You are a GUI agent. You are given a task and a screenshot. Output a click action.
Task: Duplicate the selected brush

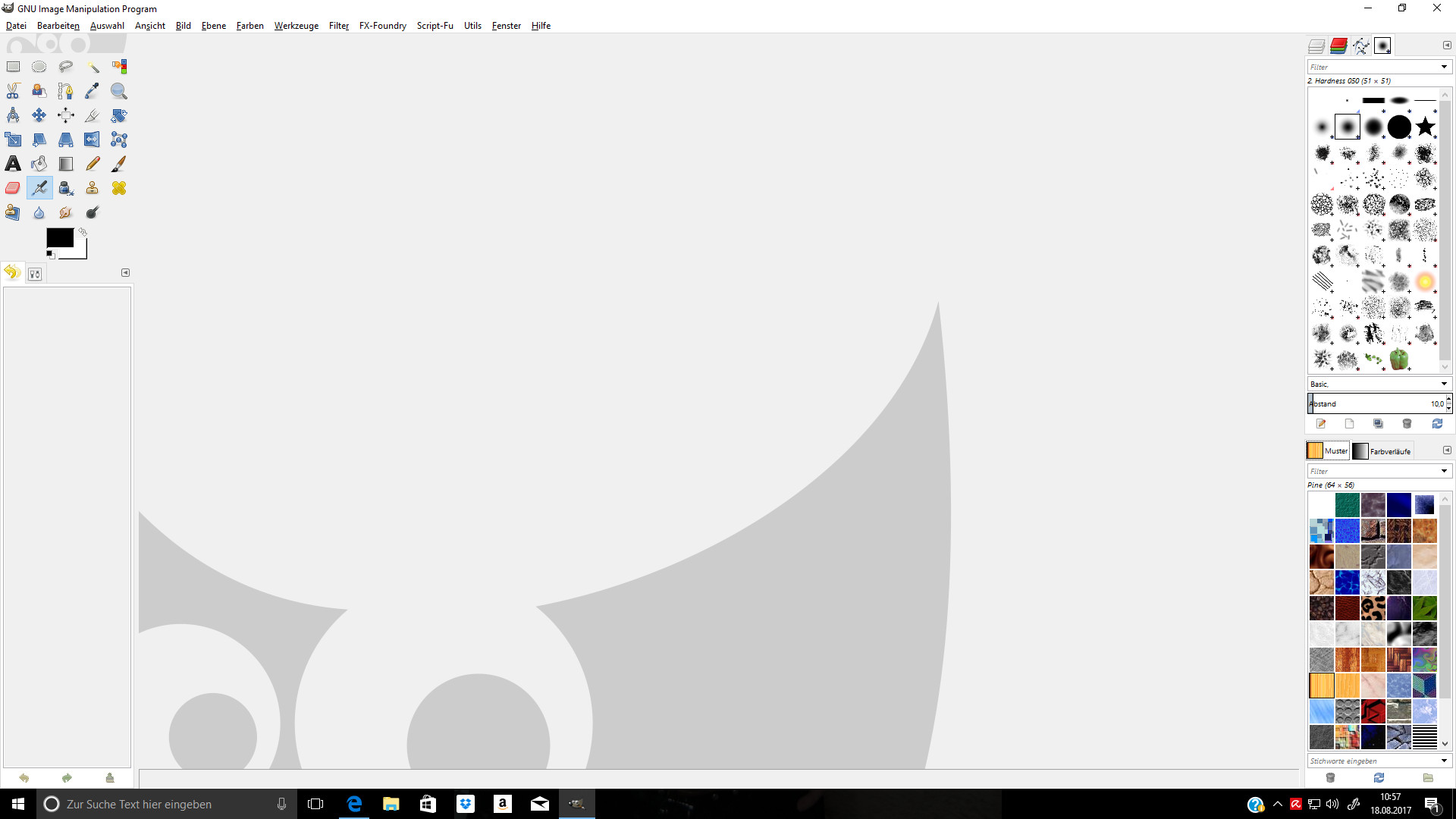(x=1378, y=424)
